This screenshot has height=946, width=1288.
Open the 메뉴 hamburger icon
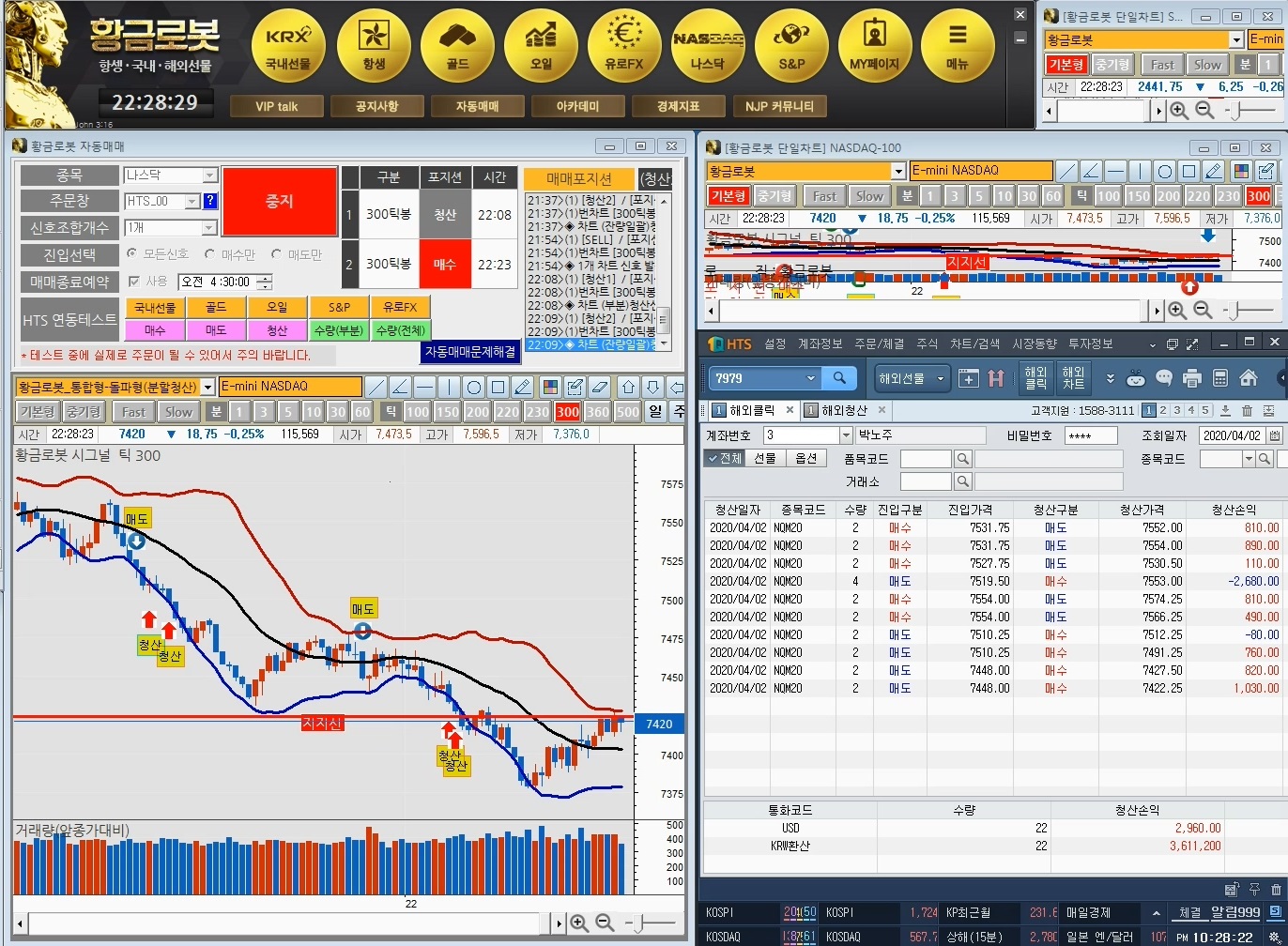tap(958, 44)
